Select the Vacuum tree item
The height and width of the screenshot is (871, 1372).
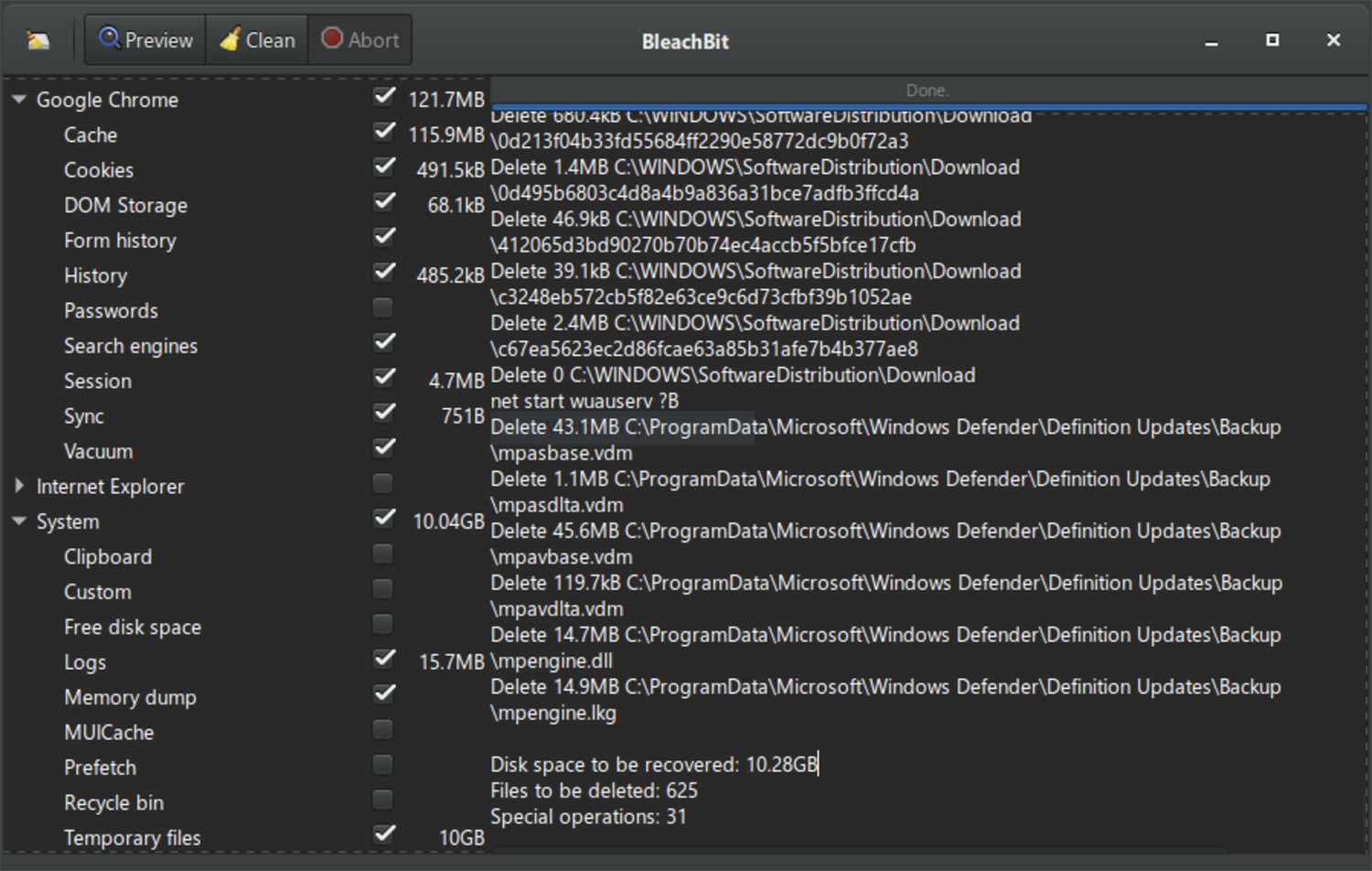98,451
